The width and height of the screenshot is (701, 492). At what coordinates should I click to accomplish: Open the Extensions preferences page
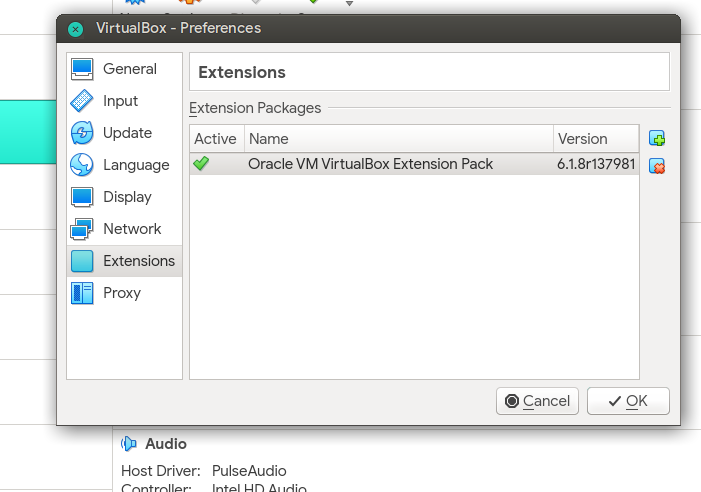click(138, 261)
